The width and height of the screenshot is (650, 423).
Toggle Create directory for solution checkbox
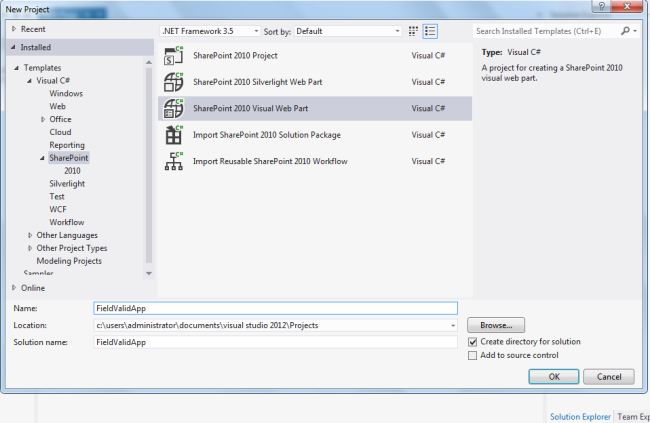(473, 342)
